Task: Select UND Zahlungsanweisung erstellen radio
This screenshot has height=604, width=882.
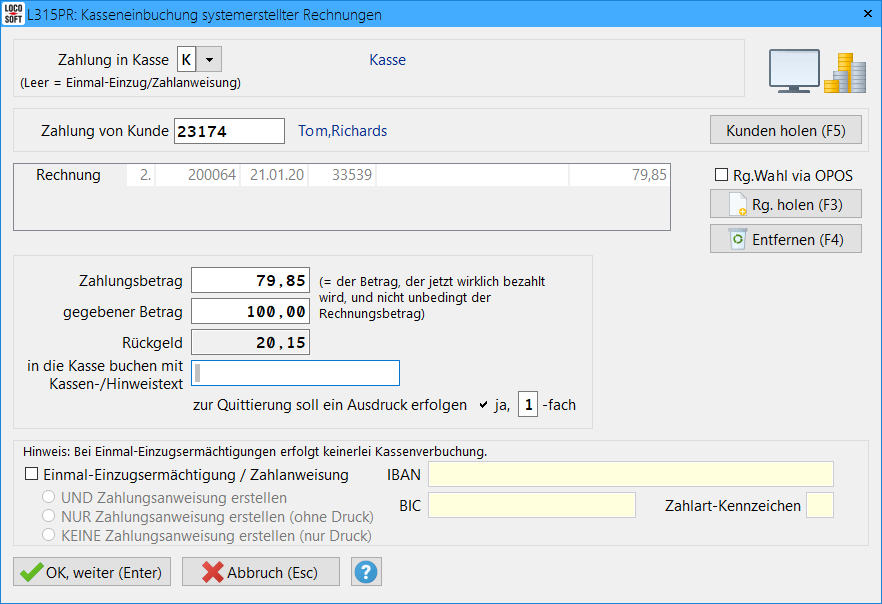Action: tap(47, 497)
